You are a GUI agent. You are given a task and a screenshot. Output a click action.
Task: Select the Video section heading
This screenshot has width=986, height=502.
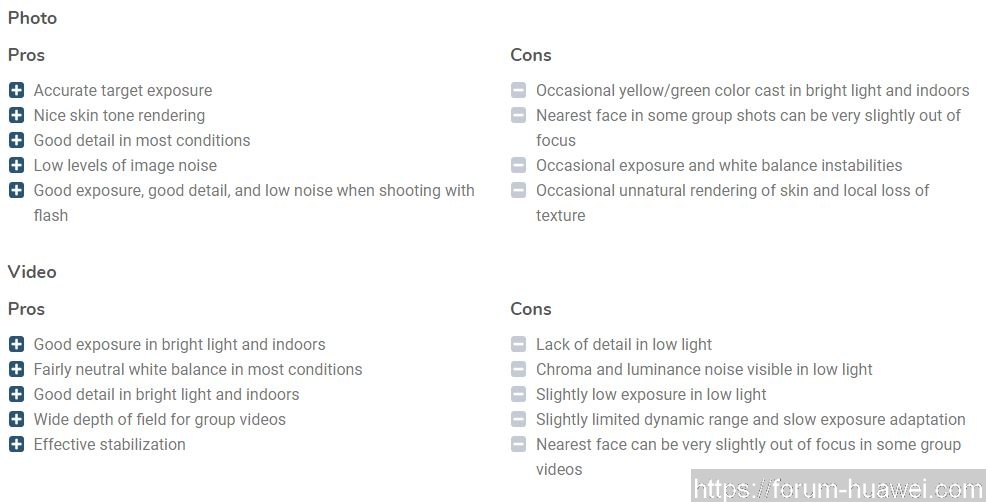coord(32,272)
